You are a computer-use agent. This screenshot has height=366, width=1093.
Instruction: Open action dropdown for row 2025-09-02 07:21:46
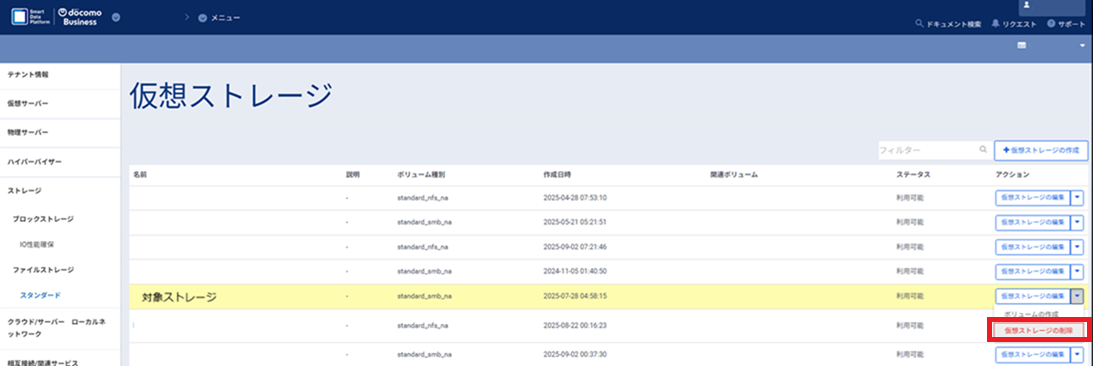coord(1077,247)
